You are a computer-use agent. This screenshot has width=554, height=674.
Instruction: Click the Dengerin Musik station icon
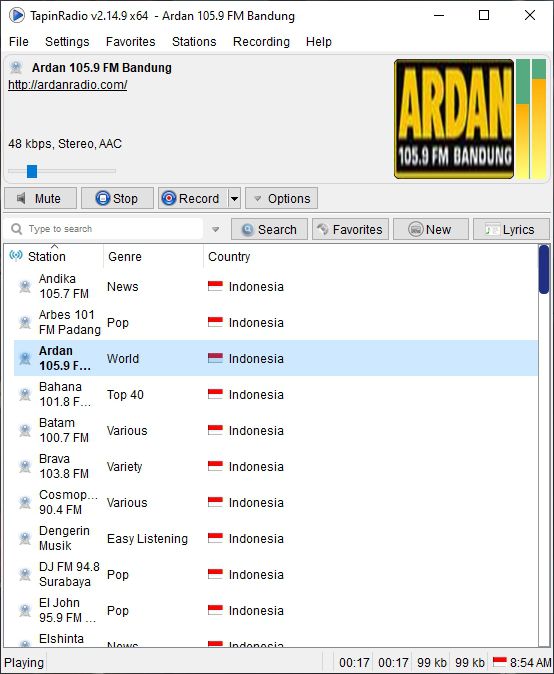pos(25,538)
